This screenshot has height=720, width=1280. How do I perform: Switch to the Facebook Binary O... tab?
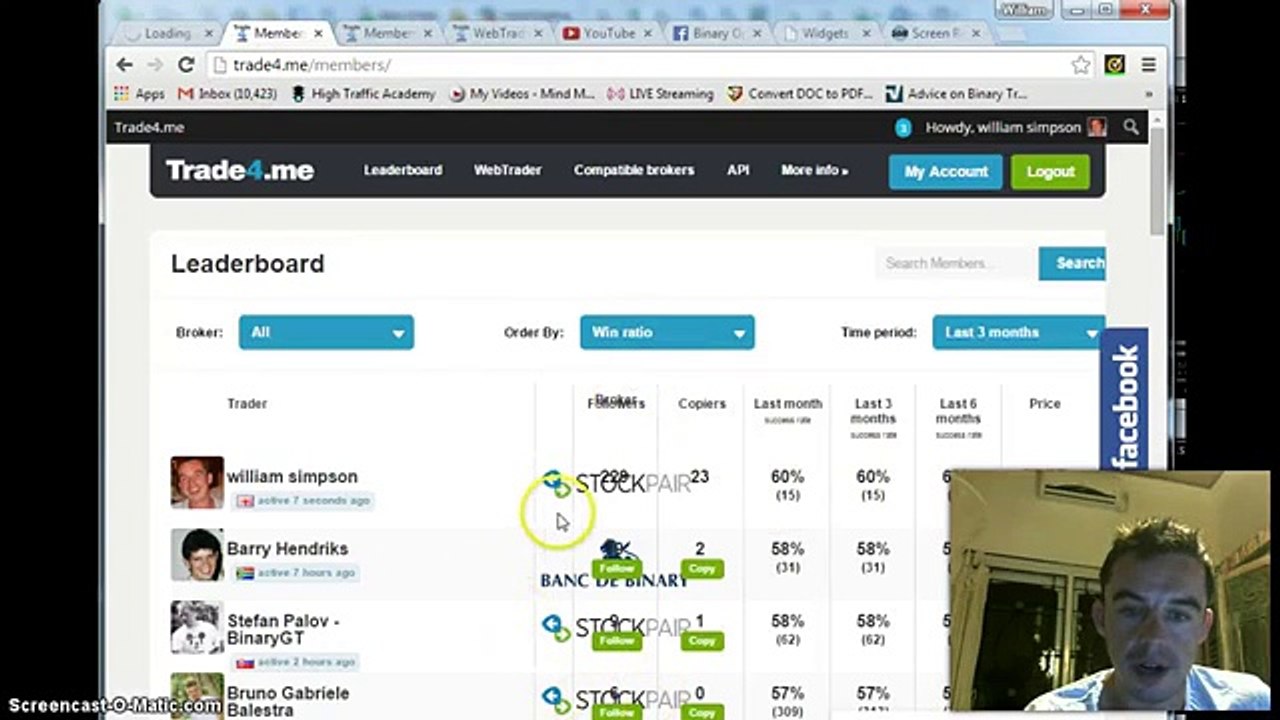click(717, 33)
